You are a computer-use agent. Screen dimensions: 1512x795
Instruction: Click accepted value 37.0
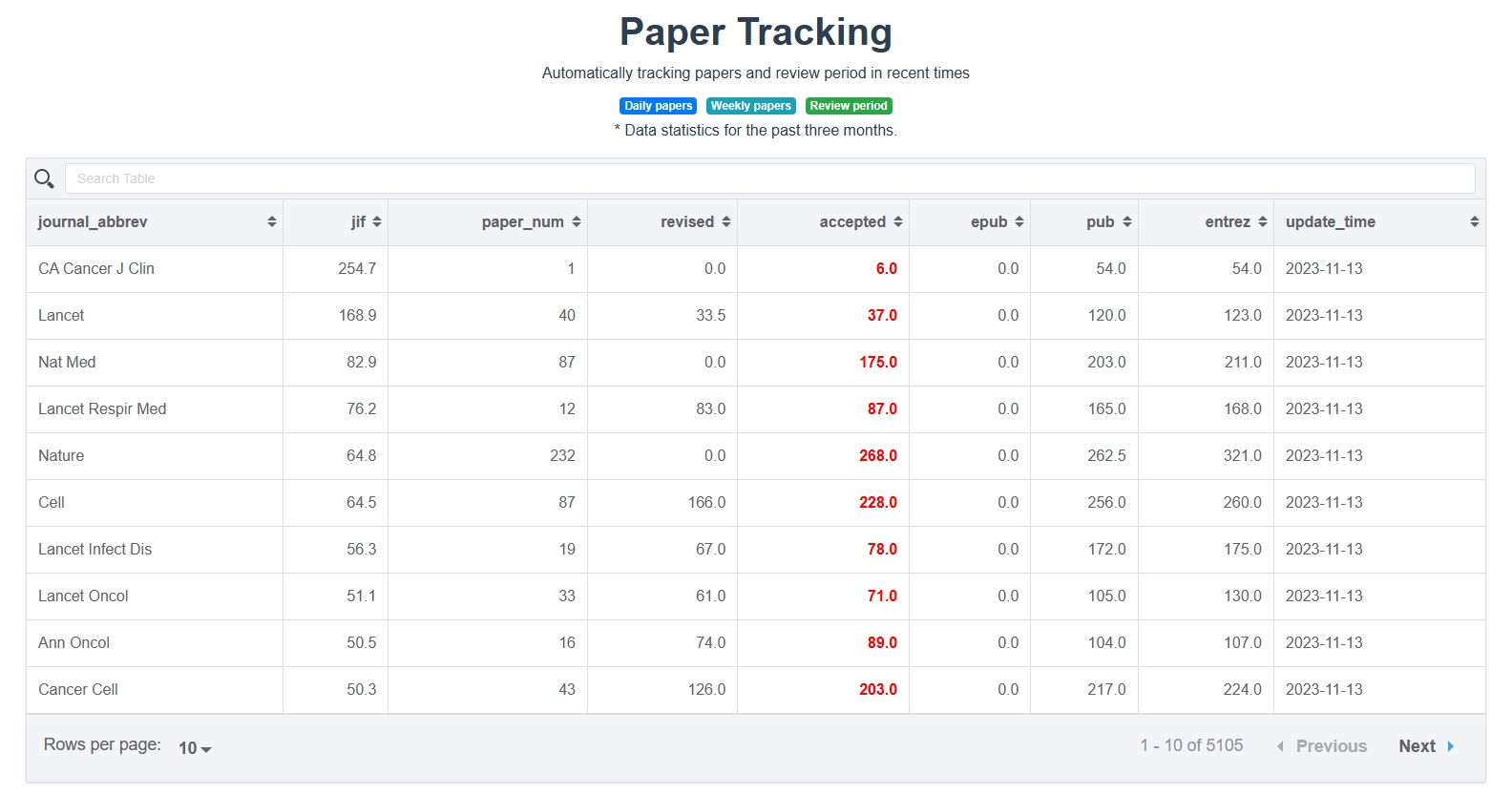(882, 316)
